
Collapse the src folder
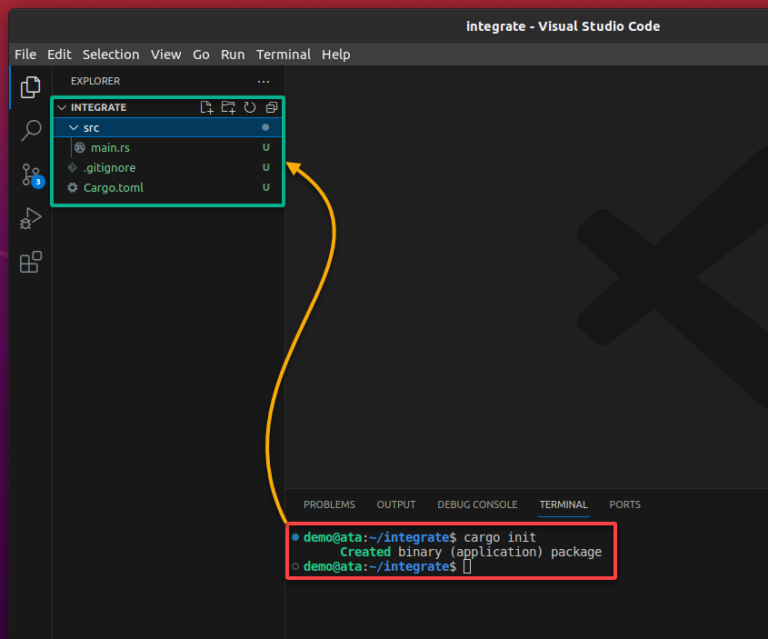point(90,128)
